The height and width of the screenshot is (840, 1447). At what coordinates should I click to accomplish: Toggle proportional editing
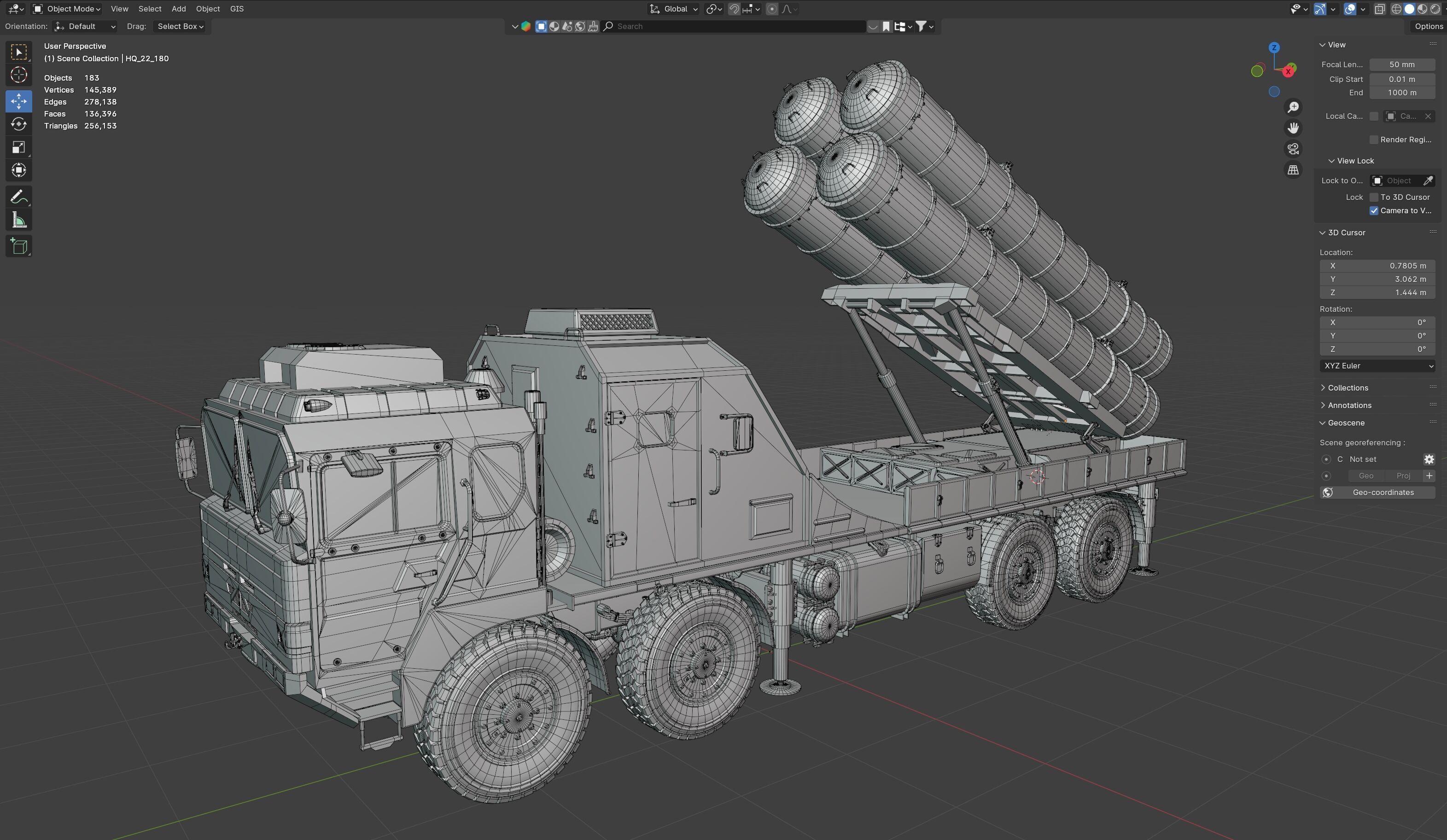772,9
